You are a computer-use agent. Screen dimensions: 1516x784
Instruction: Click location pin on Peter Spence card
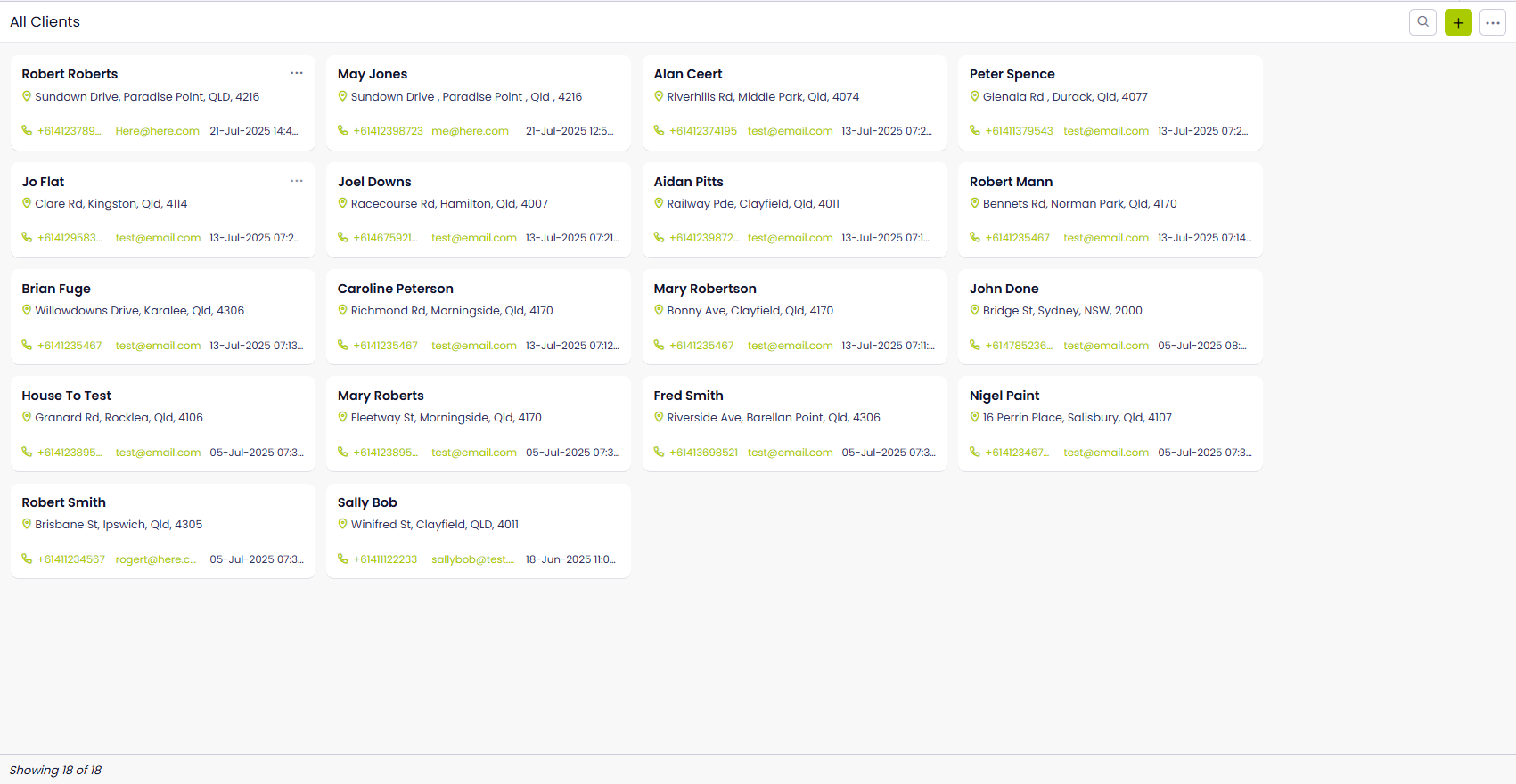pos(975,96)
